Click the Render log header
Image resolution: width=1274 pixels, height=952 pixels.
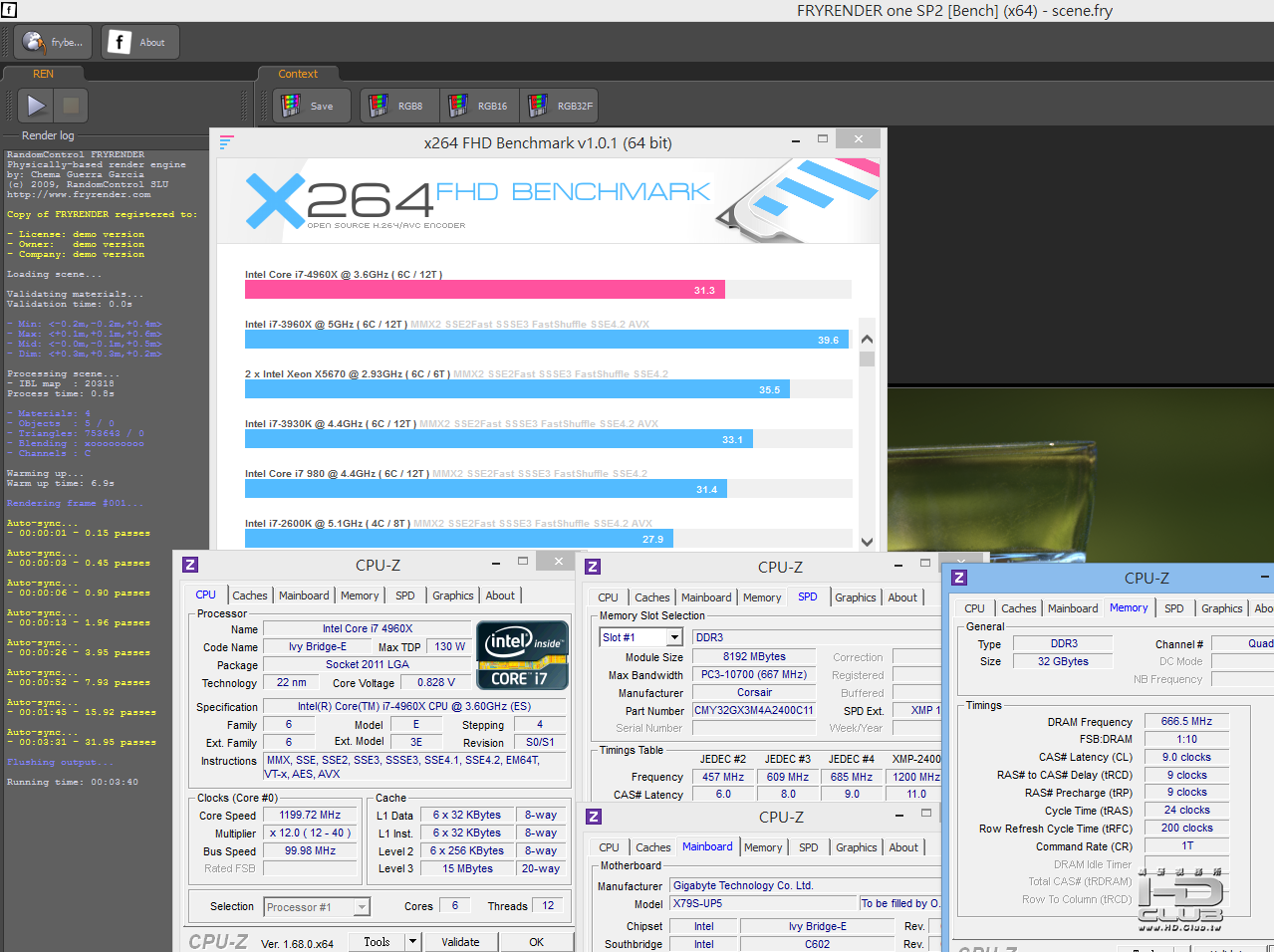(48, 135)
